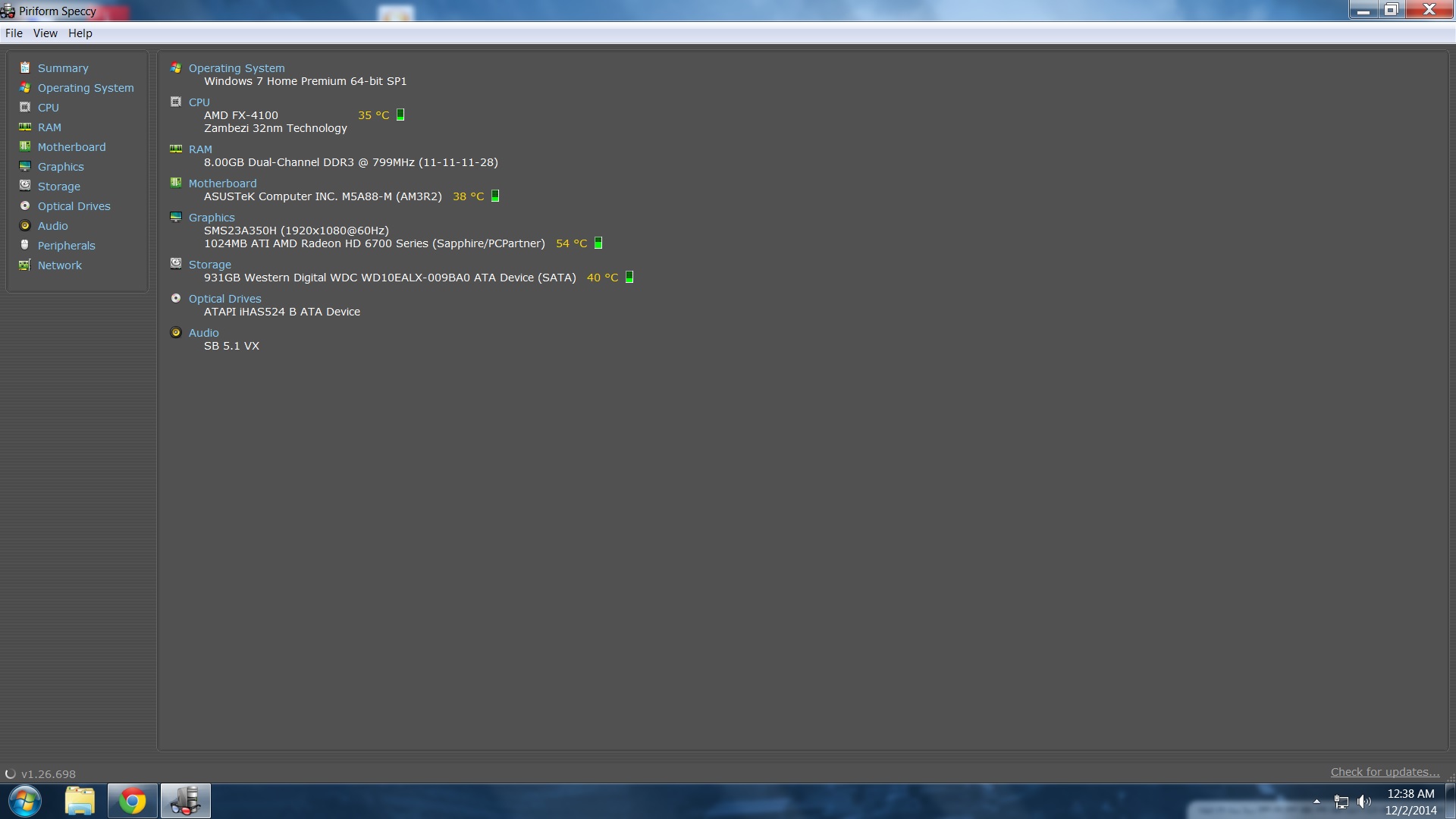Open the View menu
The width and height of the screenshot is (1456, 819).
[45, 33]
